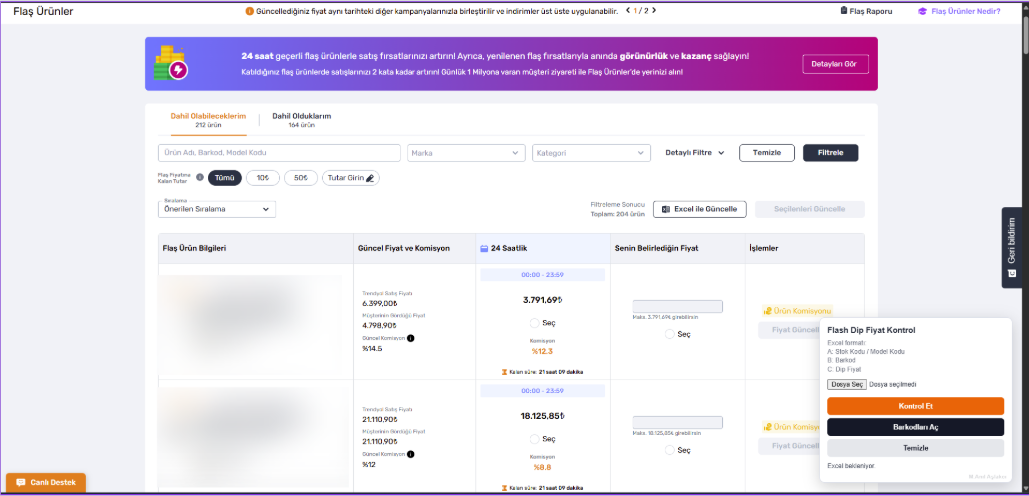The width and height of the screenshot is (1029, 496).
Task: Click the price input above Maks. 18.125,85₺
Action: coord(677,423)
